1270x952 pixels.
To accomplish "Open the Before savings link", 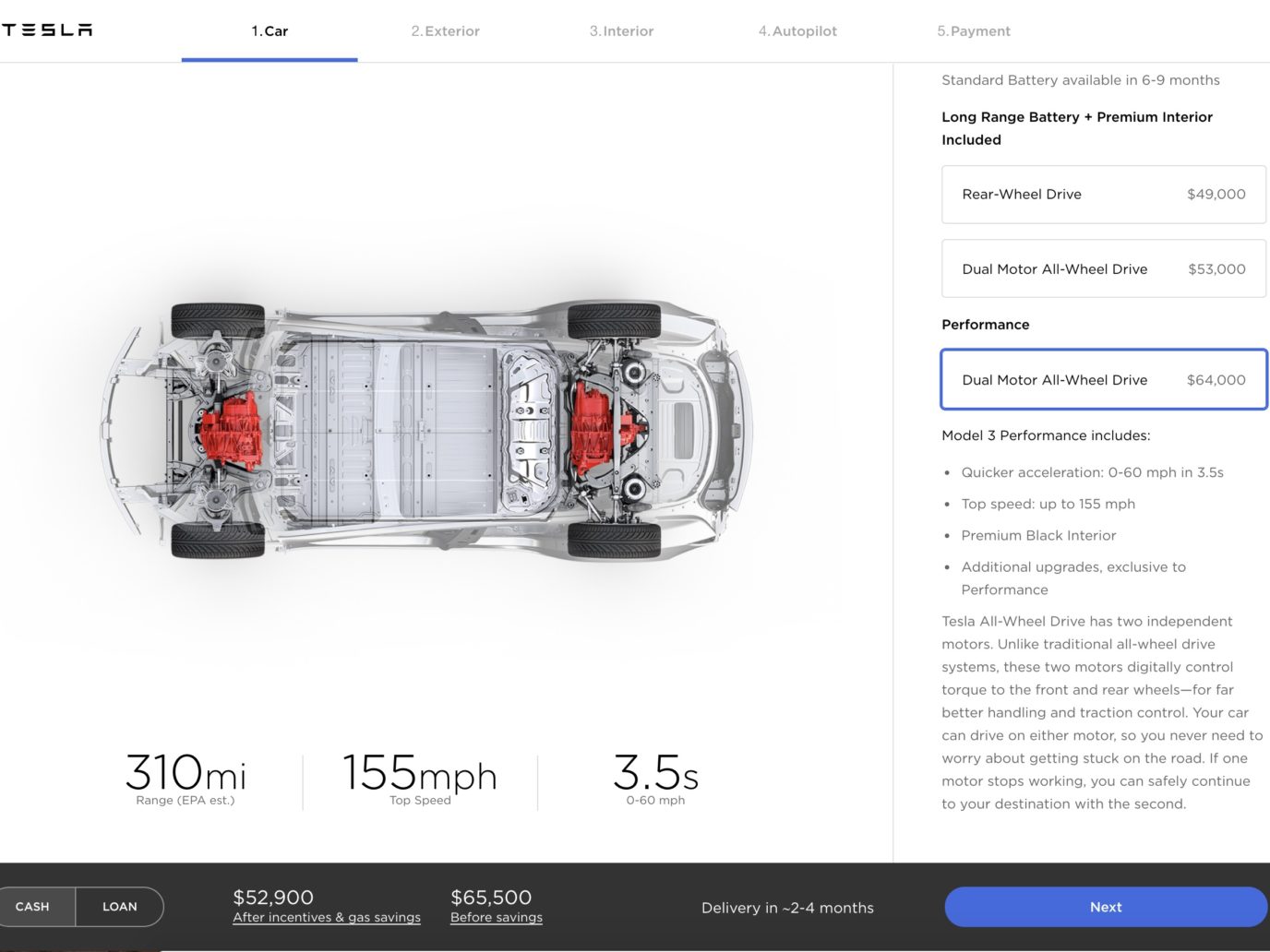I will coord(497,917).
